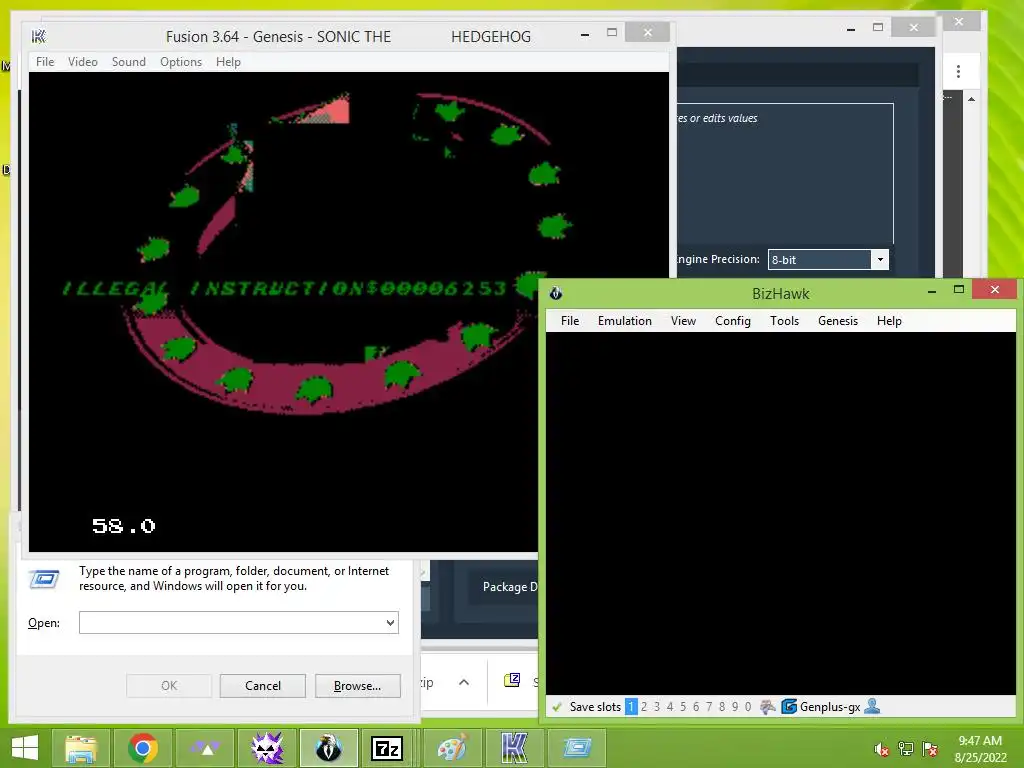Screen dimensions: 1024x768
Task: Click the upward chevron near the Run dialog
Action: point(464,682)
